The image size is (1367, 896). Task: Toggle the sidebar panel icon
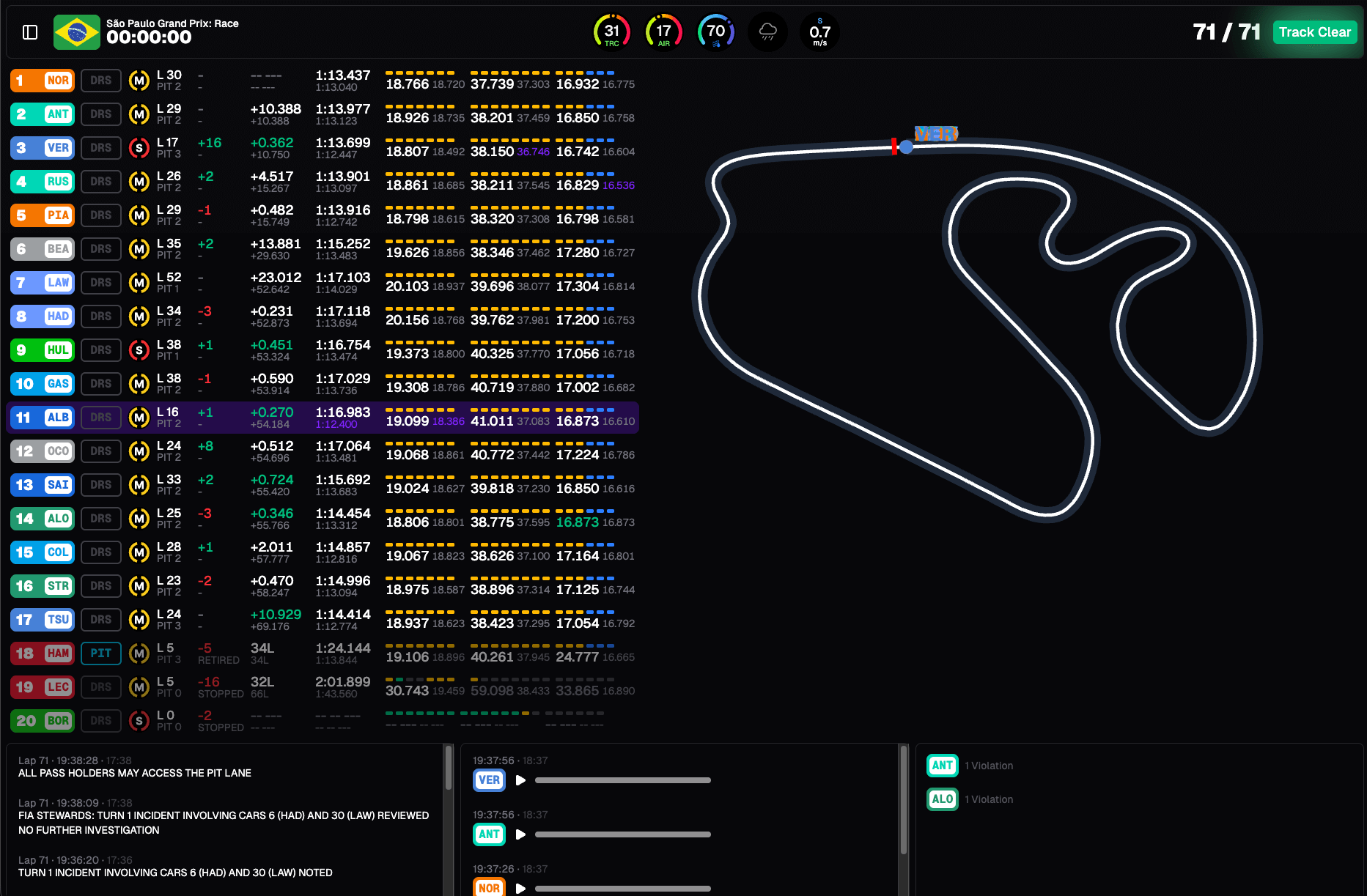[30, 32]
